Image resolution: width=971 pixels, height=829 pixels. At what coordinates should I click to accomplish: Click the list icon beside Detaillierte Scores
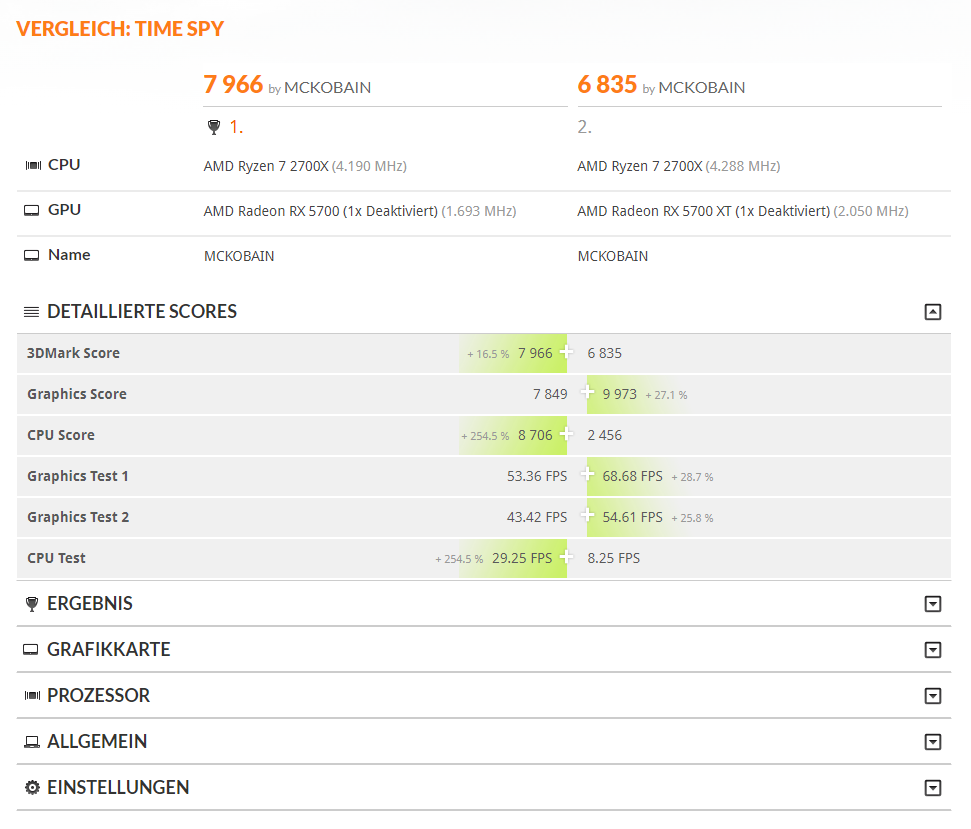click(32, 311)
